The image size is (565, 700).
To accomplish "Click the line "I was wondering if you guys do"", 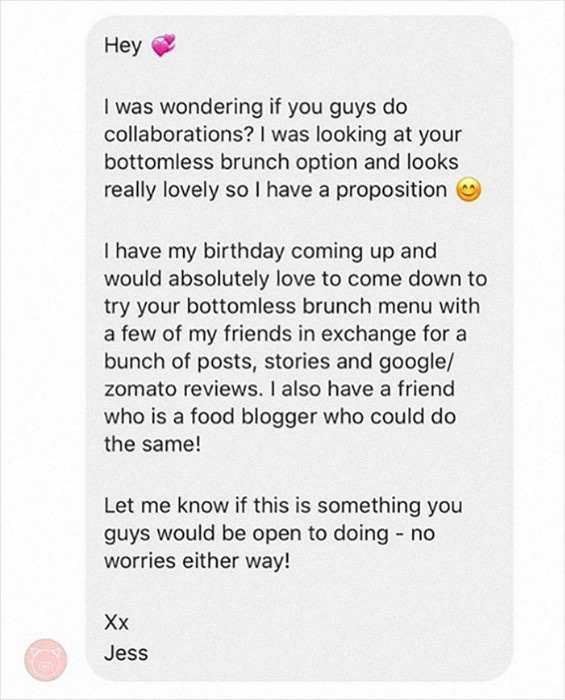I will coord(256,108).
